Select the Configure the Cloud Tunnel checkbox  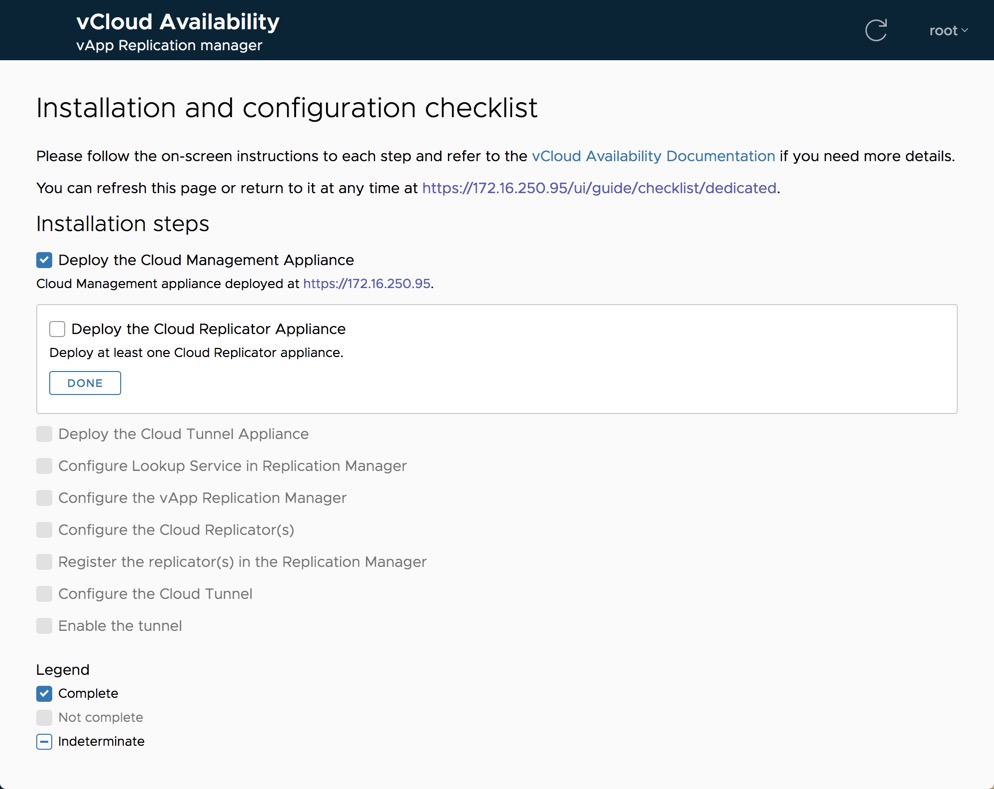click(x=44, y=594)
